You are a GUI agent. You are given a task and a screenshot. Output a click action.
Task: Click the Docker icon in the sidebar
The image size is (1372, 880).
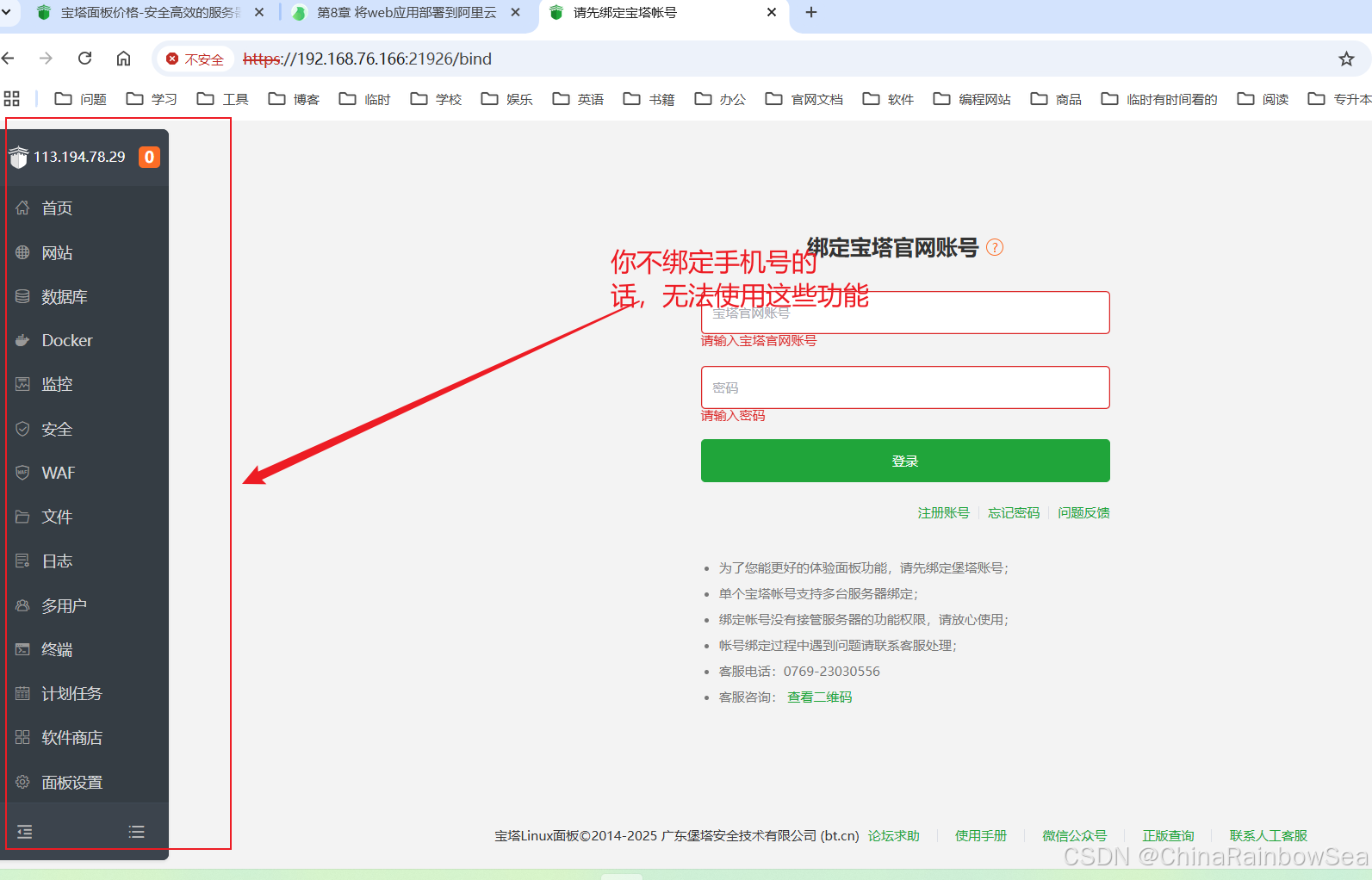click(x=22, y=341)
